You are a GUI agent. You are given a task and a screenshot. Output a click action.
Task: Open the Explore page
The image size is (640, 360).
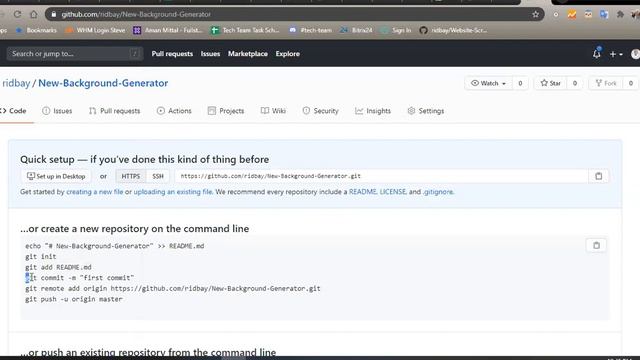(x=287, y=53)
